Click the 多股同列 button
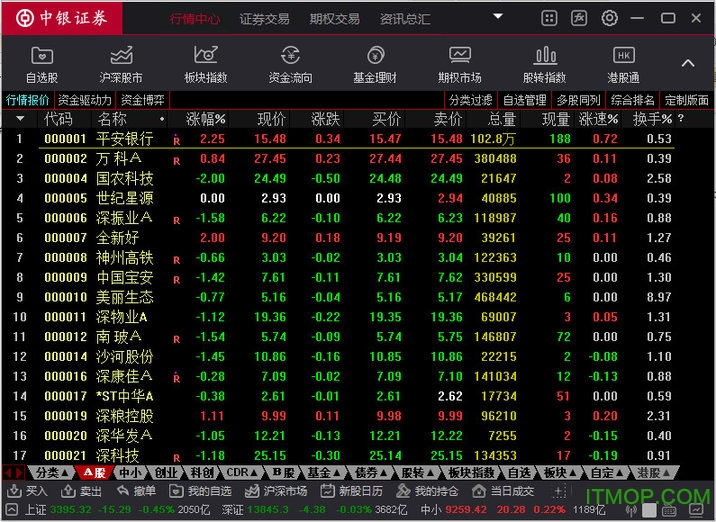The height and width of the screenshot is (522, 716). (578, 100)
